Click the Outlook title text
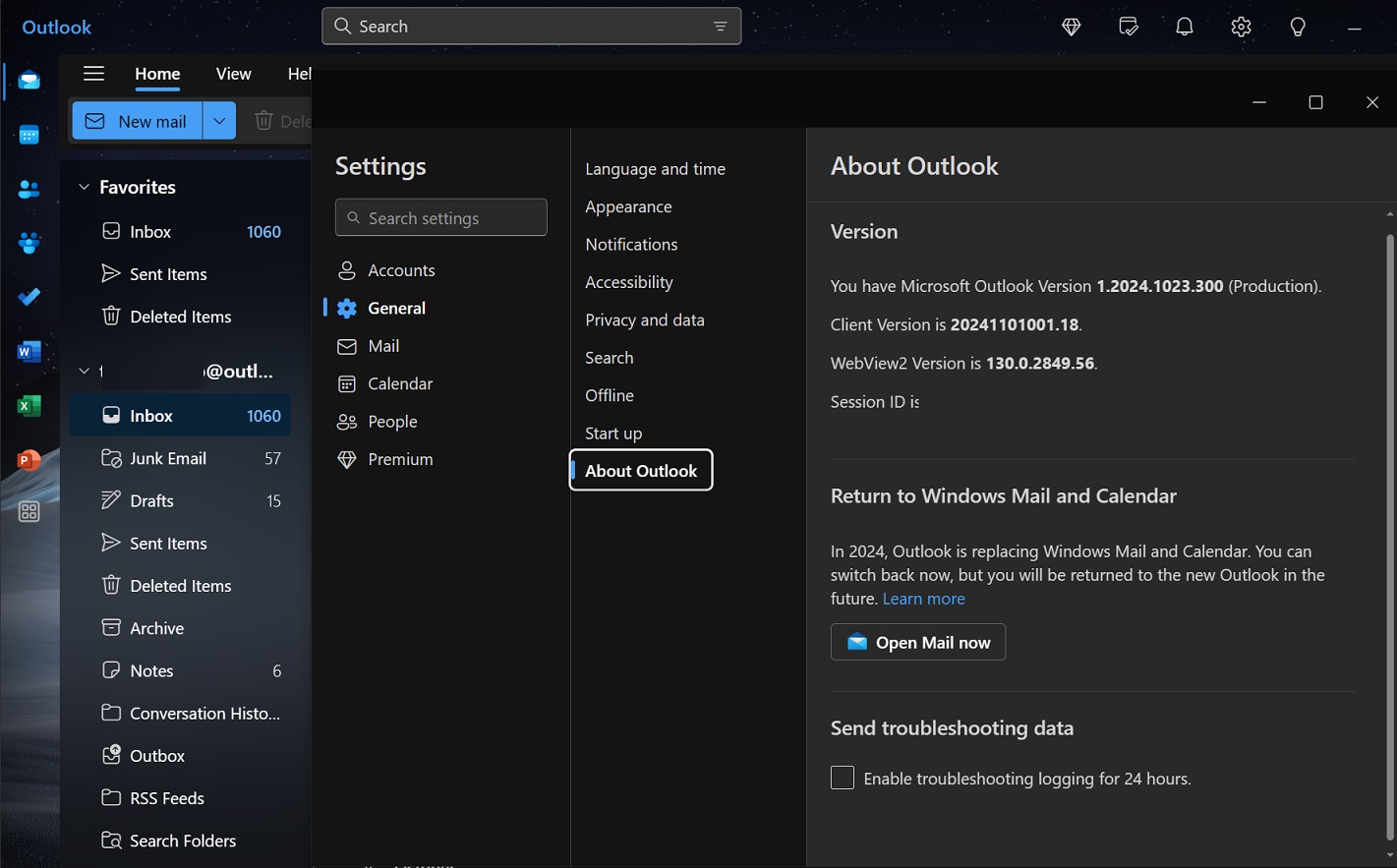This screenshot has width=1397, height=868. pos(57,28)
